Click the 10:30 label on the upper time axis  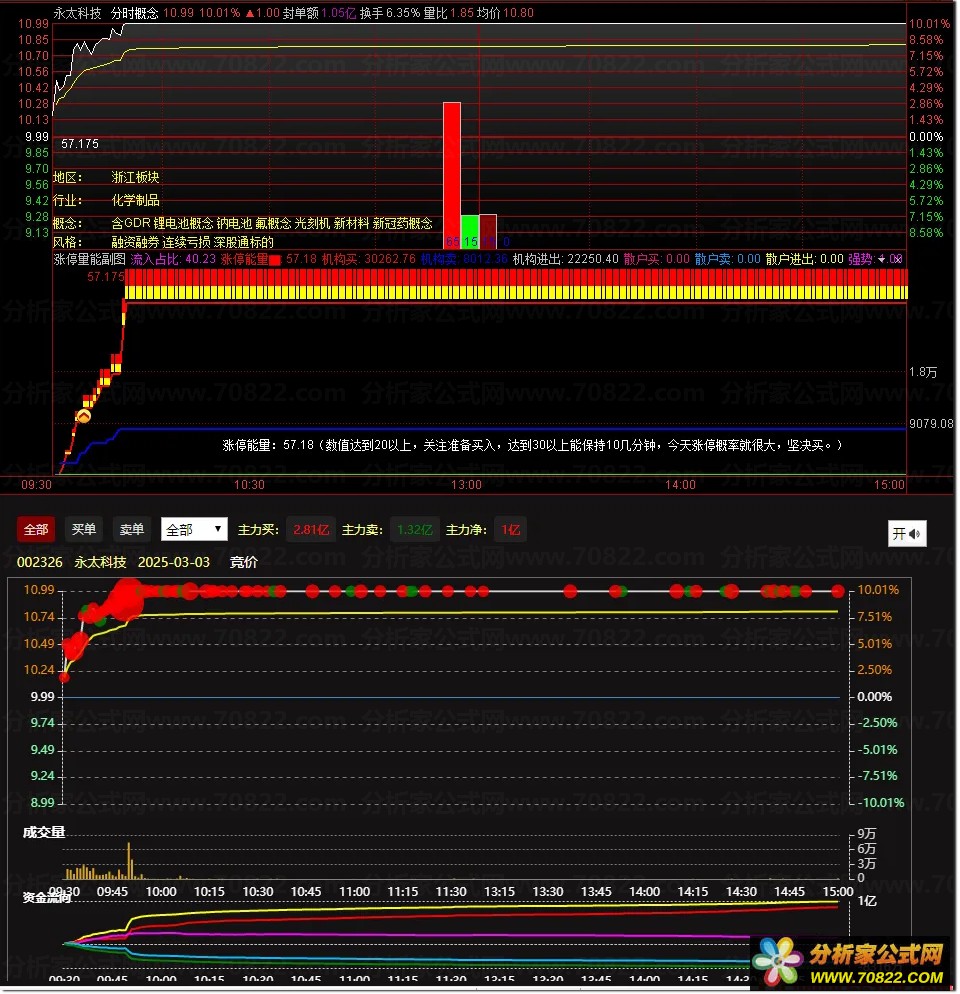tap(249, 485)
